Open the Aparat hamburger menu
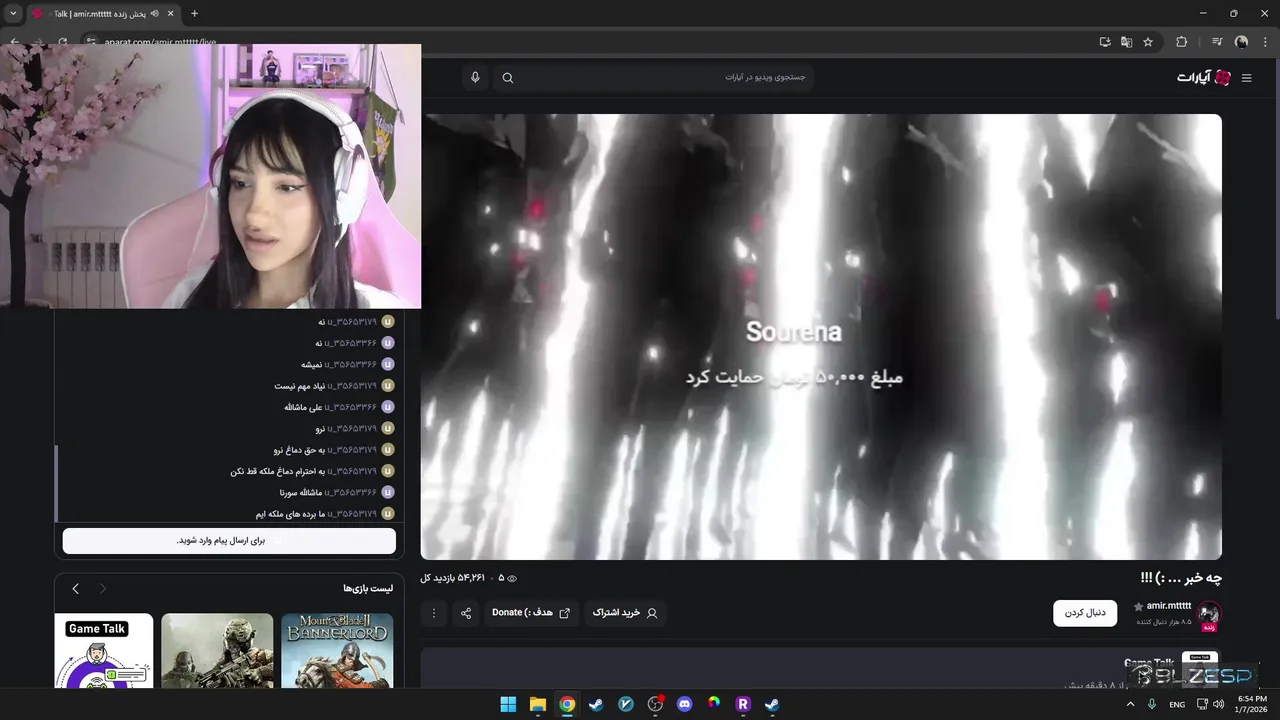The width and height of the screenshot is (1280, 720). click(x=1246, y=78)
